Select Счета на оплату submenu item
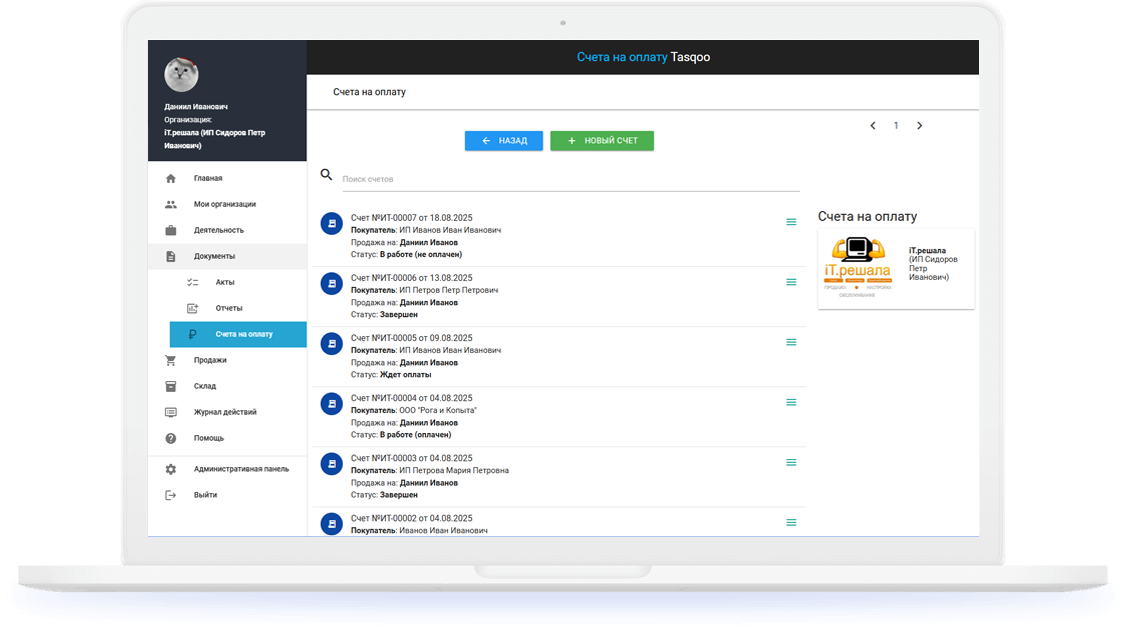Viewport: 1126px width, 630px height. point(238,334)
